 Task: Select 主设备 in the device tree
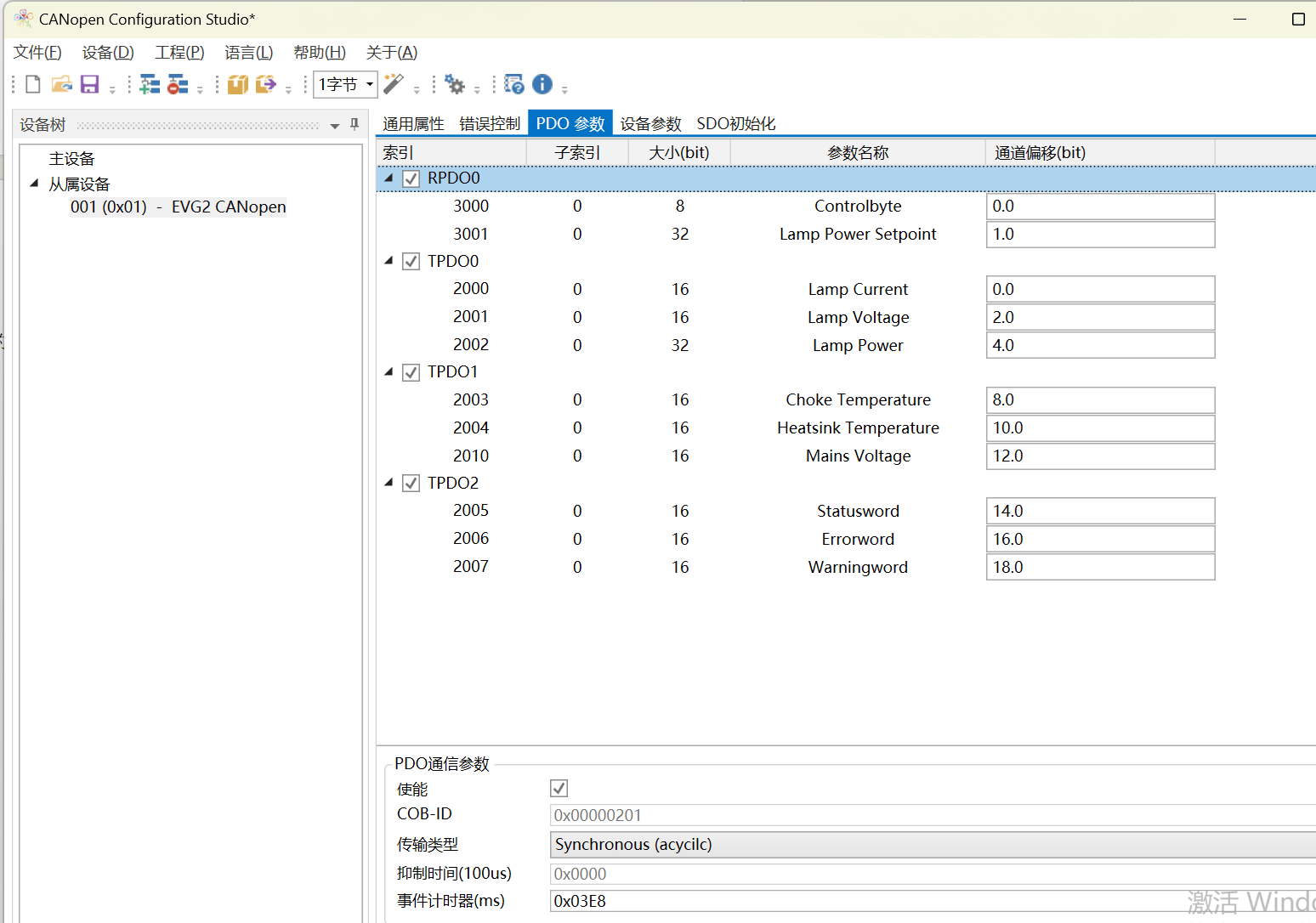click(71, 159)
